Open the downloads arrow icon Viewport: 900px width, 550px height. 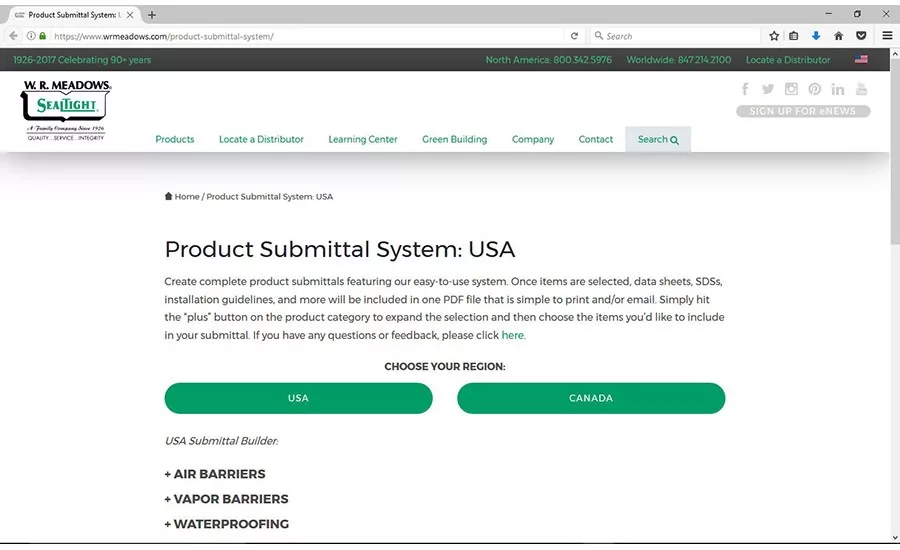coord(816,36)
